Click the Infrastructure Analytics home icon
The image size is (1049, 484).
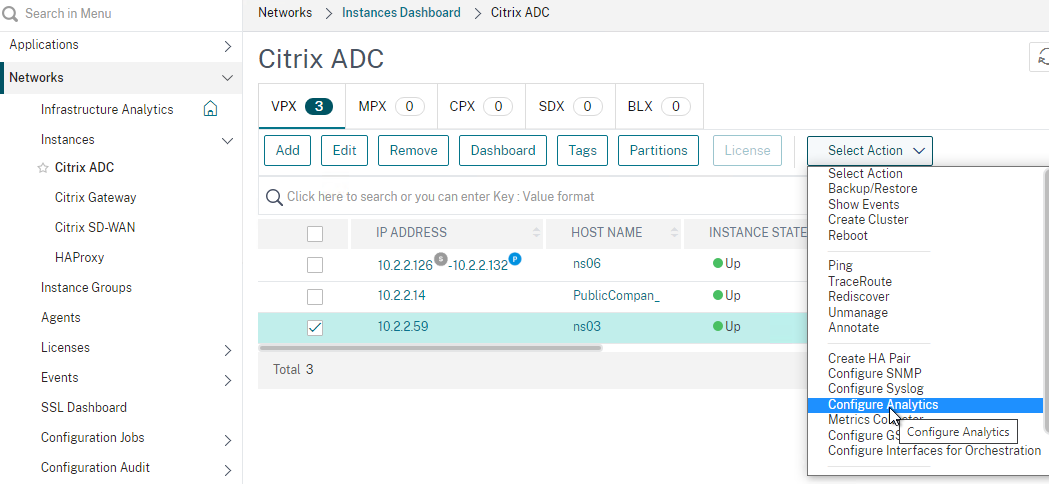coord(210,108)
